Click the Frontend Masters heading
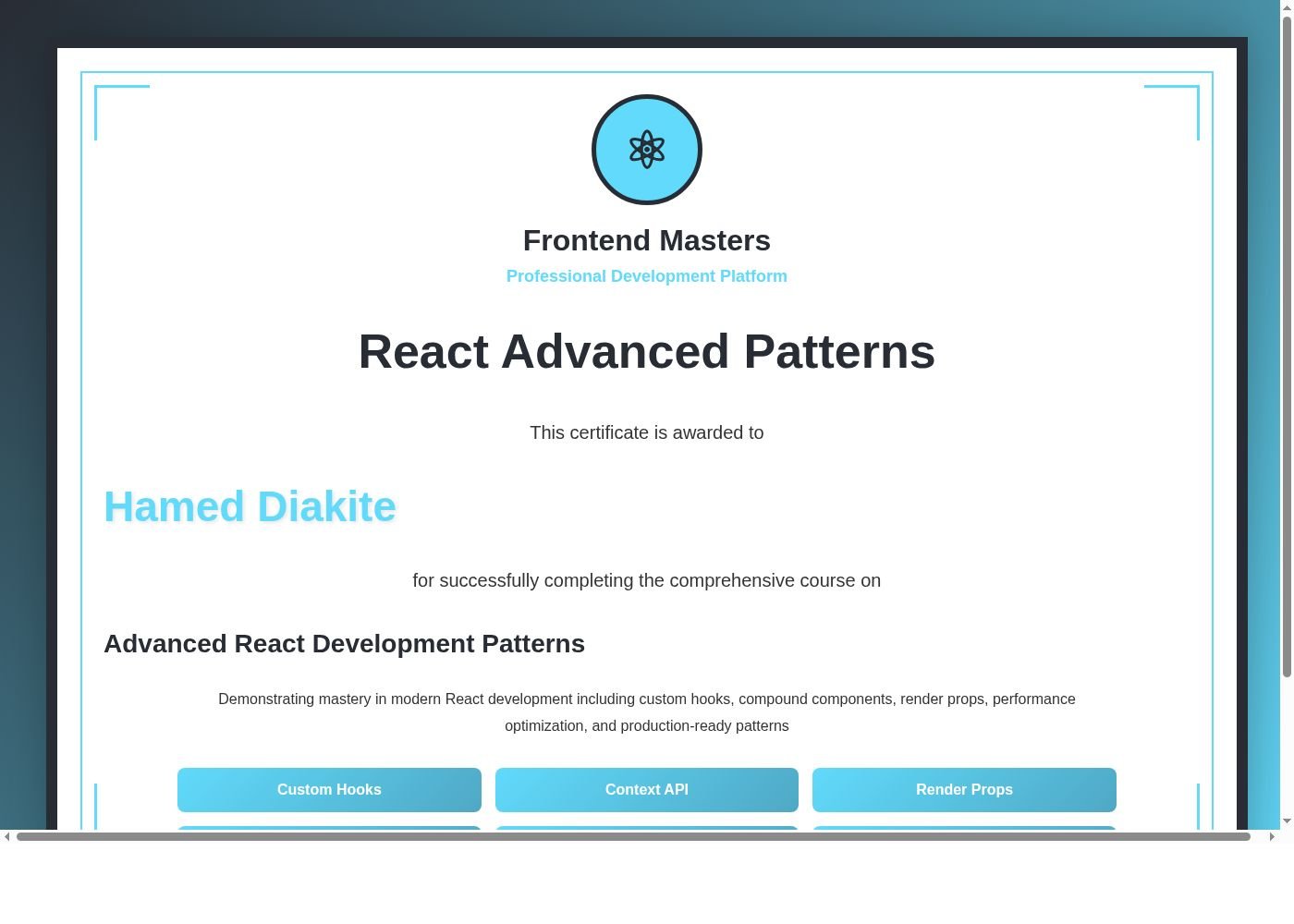 646,240
